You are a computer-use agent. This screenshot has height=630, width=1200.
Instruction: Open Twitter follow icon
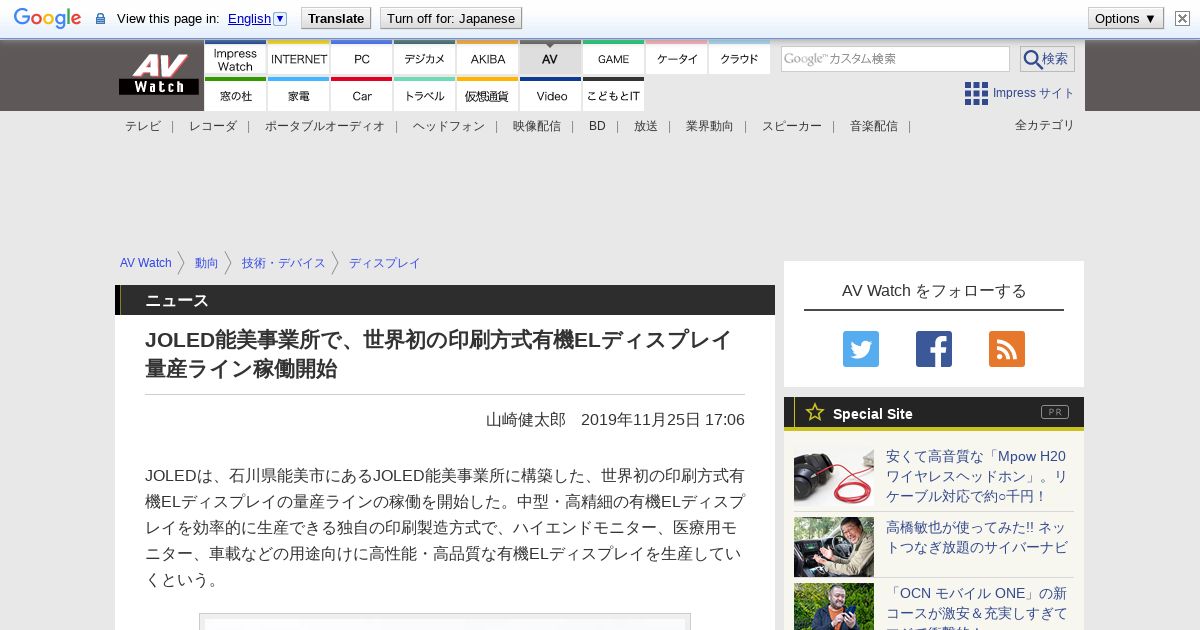861,349
